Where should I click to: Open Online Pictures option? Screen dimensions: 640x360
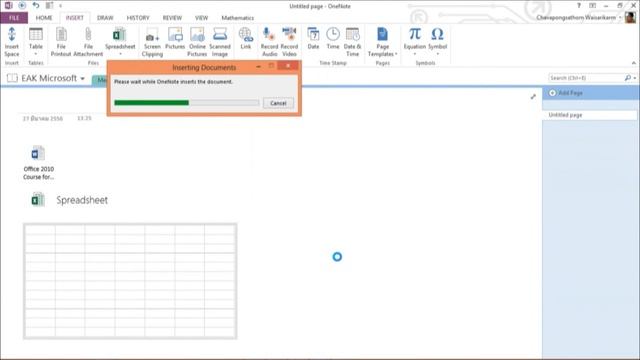coord(197,42)
